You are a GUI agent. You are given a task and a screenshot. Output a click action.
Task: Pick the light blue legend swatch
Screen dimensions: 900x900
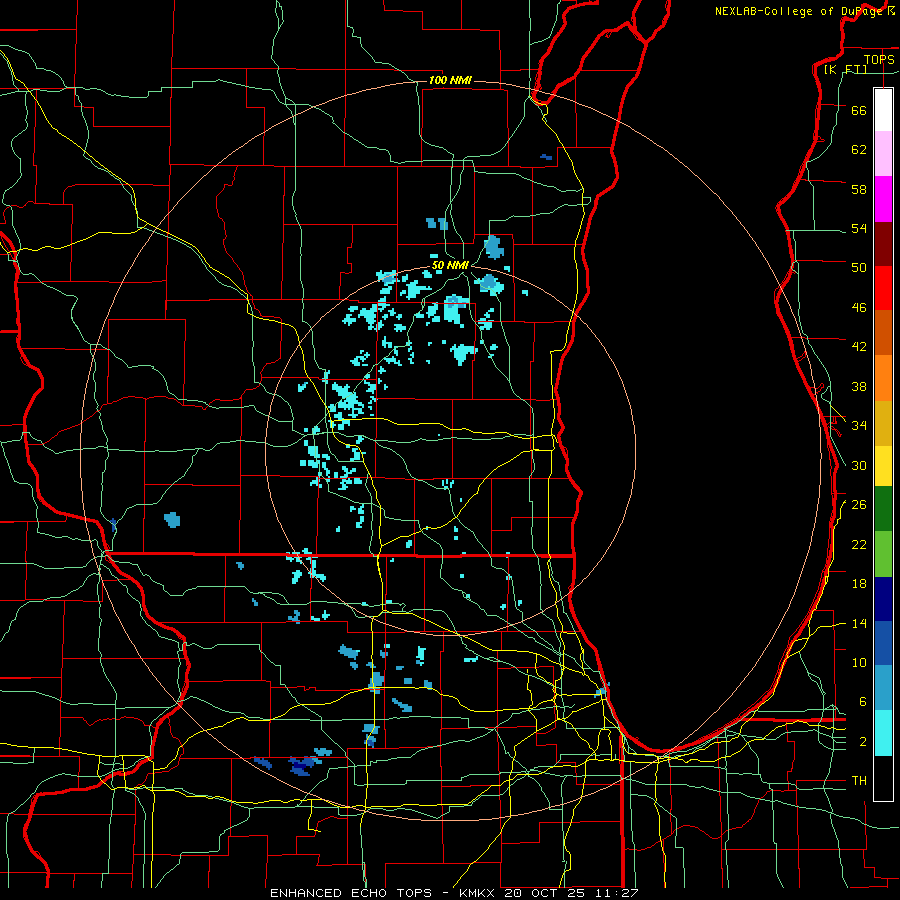[883, 688]
